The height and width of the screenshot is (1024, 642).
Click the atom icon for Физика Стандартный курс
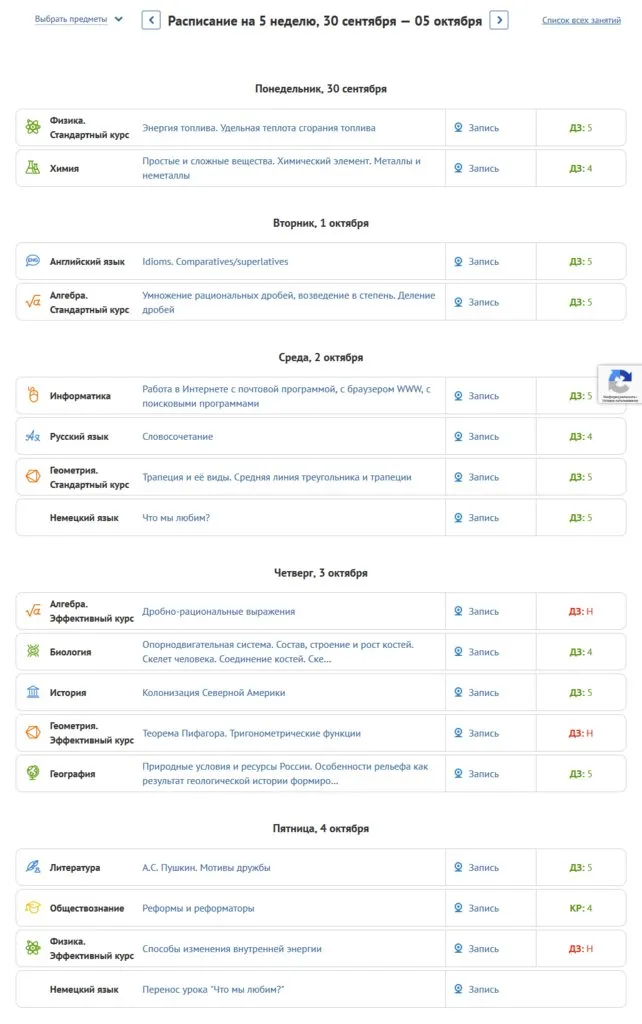[x=33, y=128]
